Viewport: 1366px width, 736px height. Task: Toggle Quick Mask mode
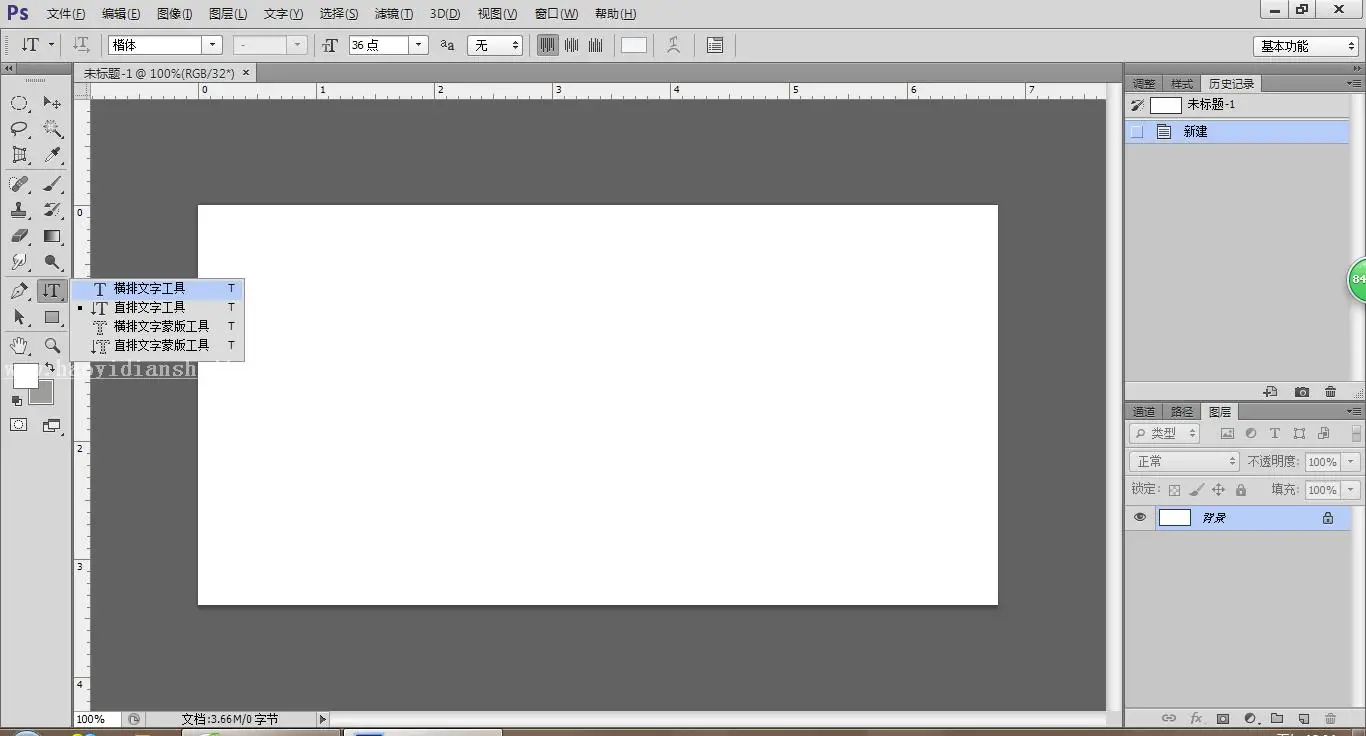pyautogui.click(x=19, y=425)
